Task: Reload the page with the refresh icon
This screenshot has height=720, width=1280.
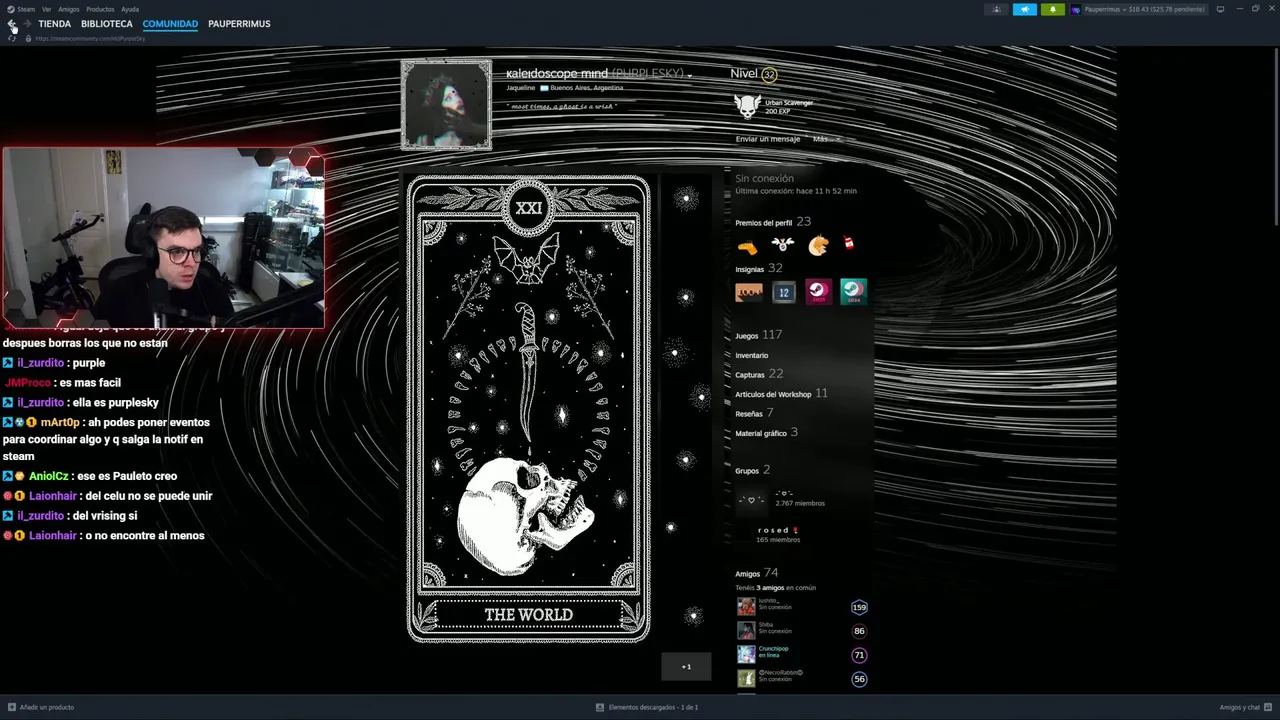Action: click(12, 38)
